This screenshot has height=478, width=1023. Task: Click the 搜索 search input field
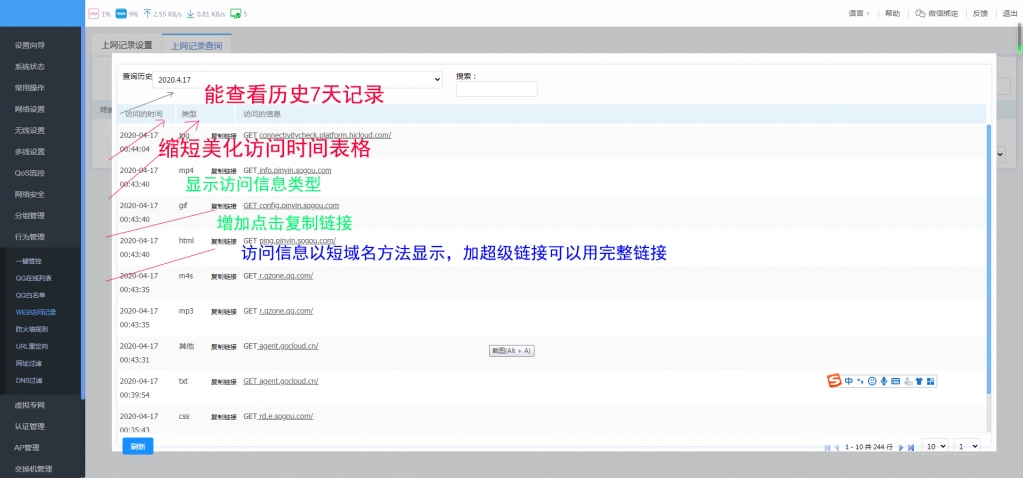click(x=496, y=89)
